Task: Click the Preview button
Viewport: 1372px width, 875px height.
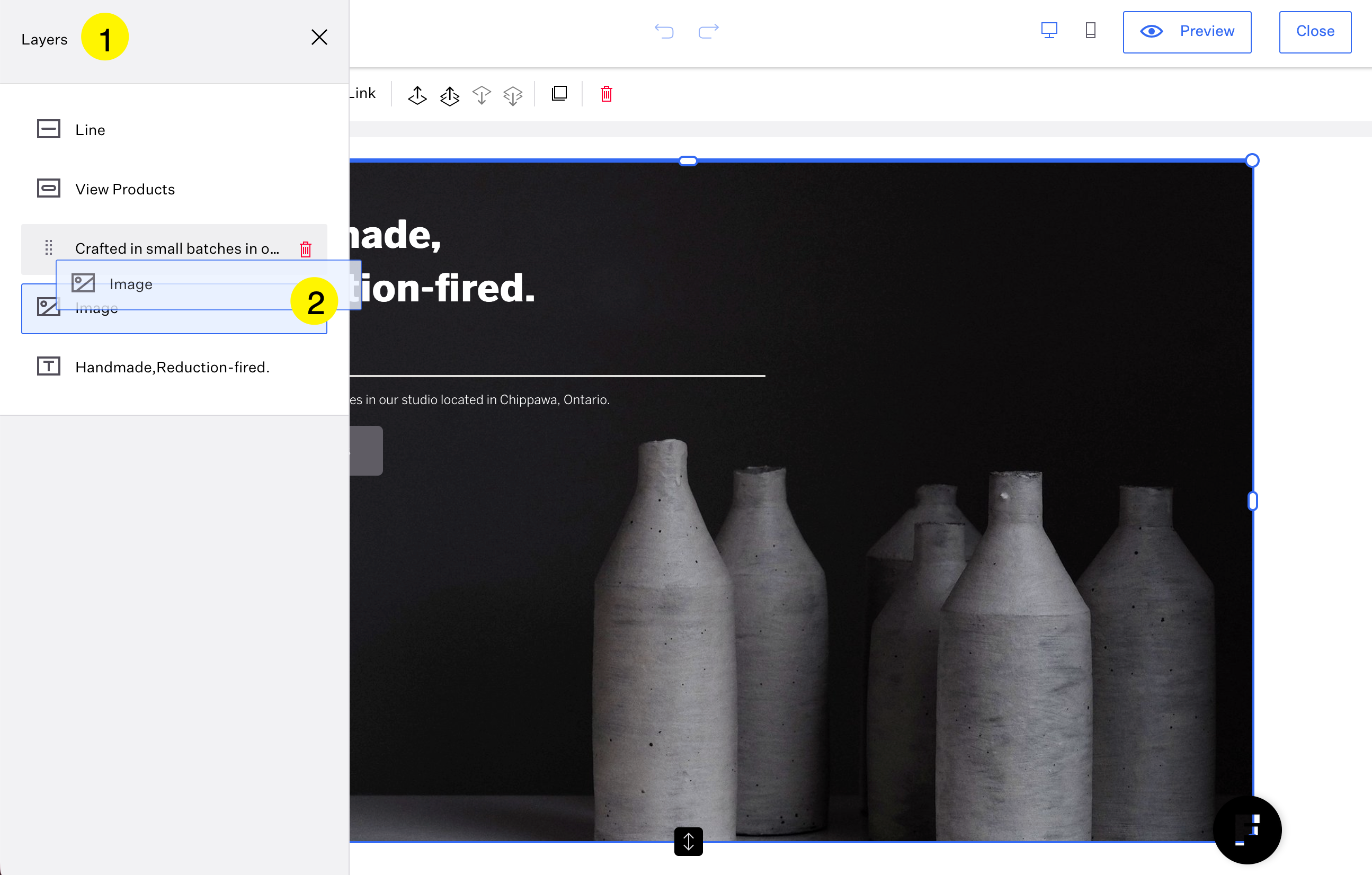Action: tap(1187, 32)
